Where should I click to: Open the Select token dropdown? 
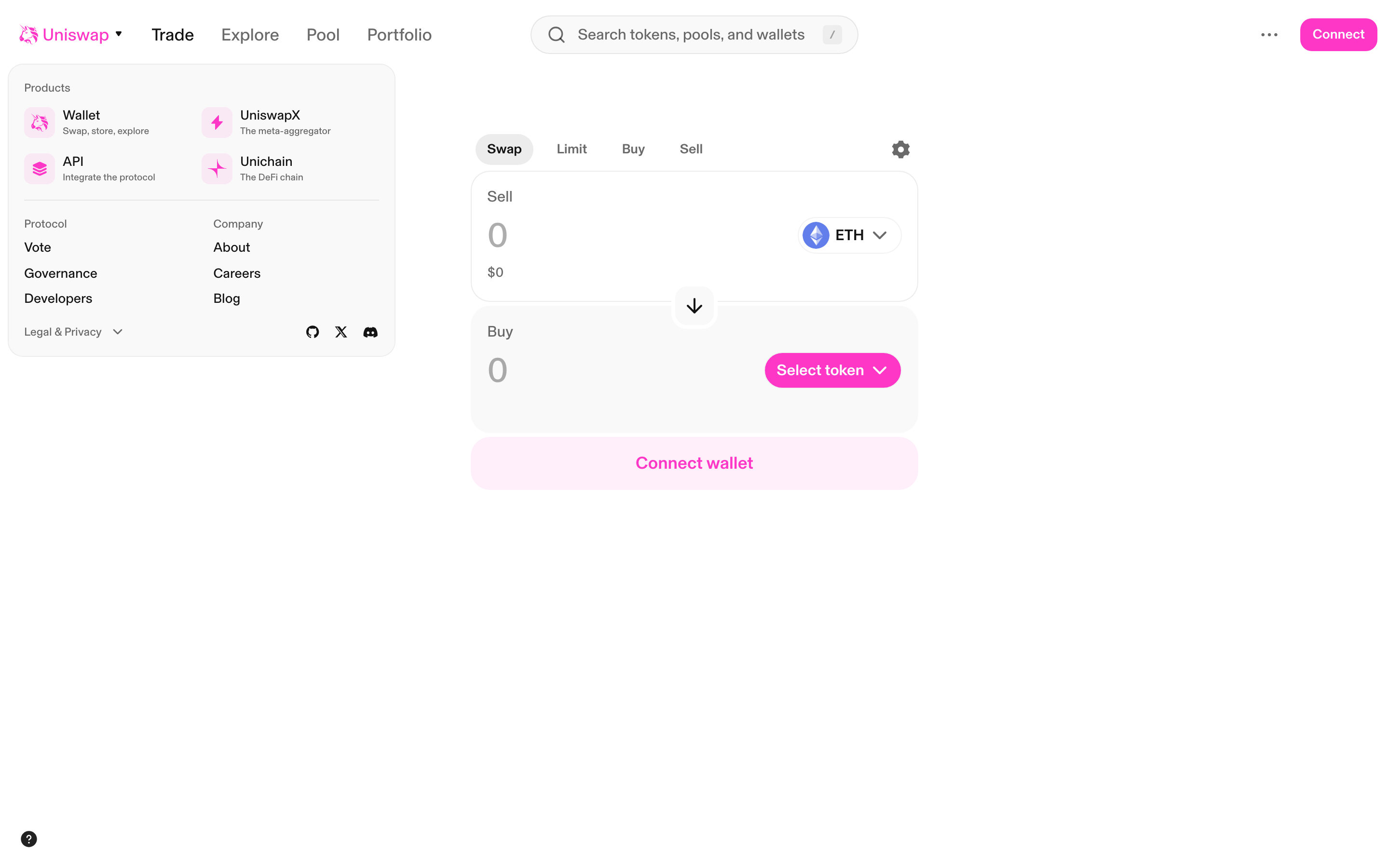pyautogui.click(x=831, y=370)
